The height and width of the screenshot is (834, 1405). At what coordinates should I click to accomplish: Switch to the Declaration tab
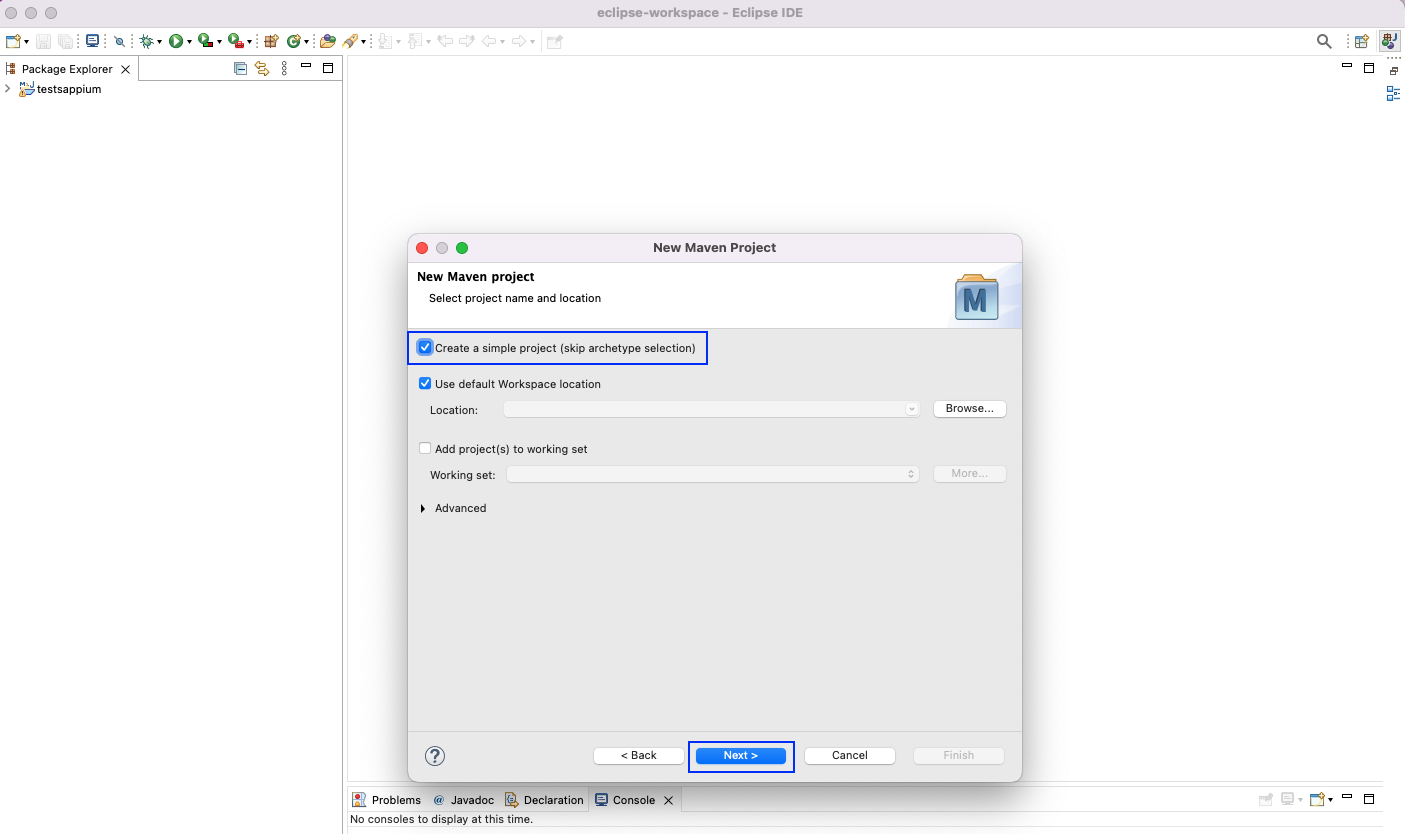544,800
